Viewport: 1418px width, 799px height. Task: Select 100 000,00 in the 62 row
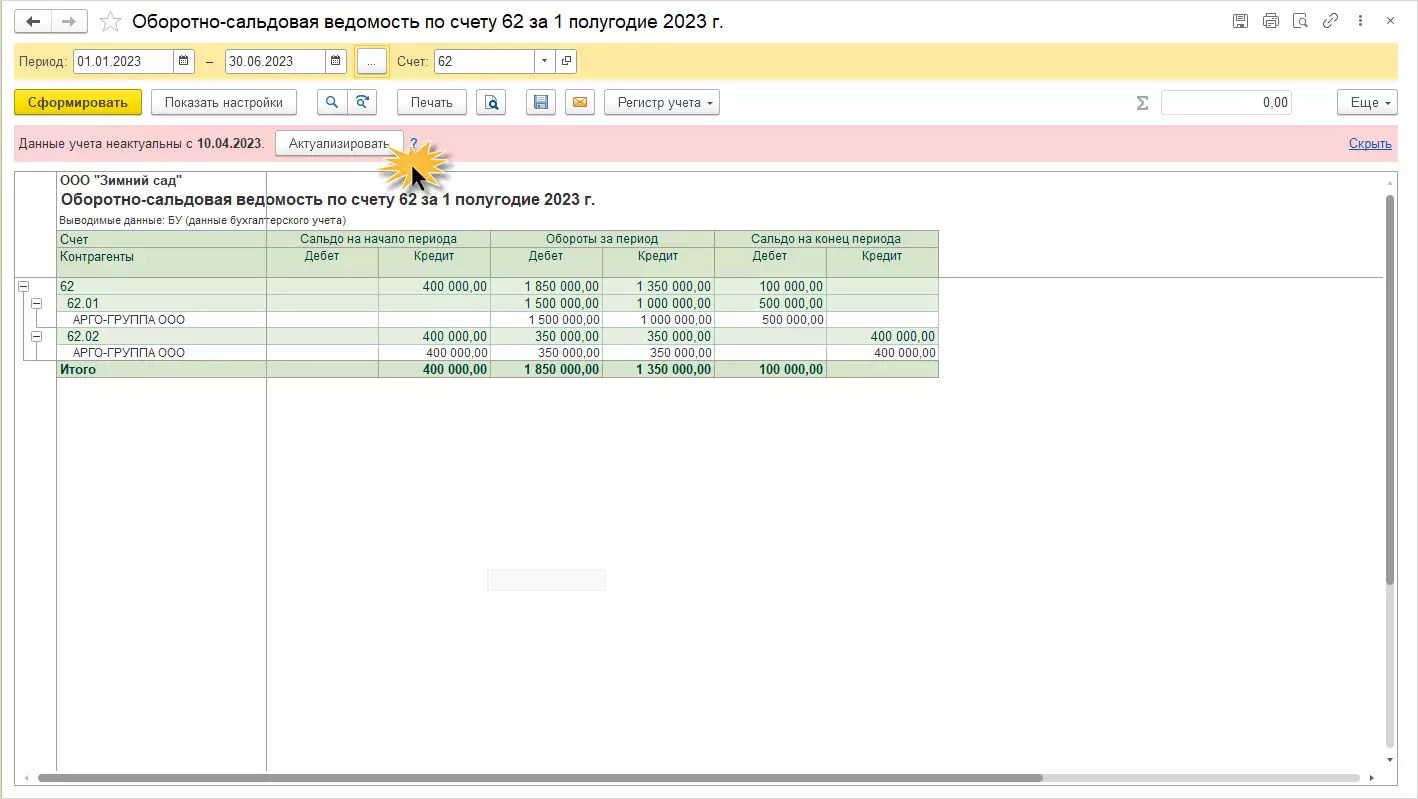(x=770, y=286)
